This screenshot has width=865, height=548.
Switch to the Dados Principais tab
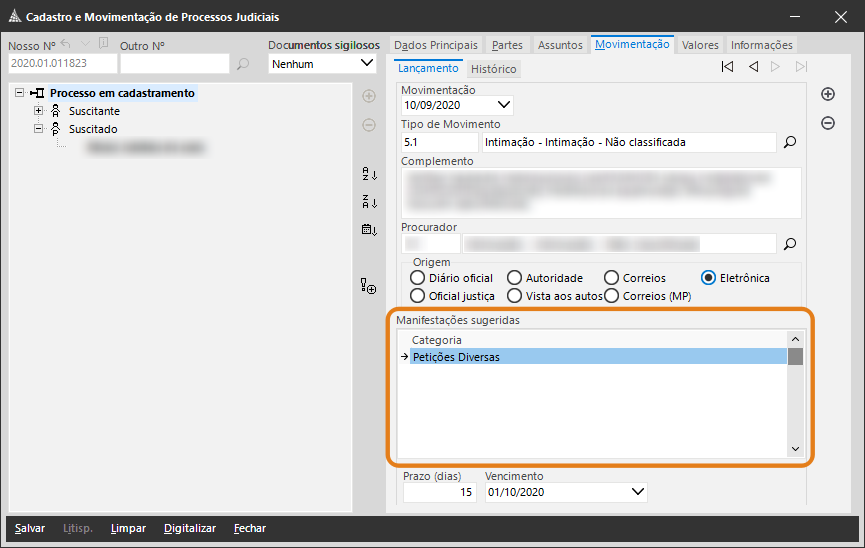[x=436, y=45]
